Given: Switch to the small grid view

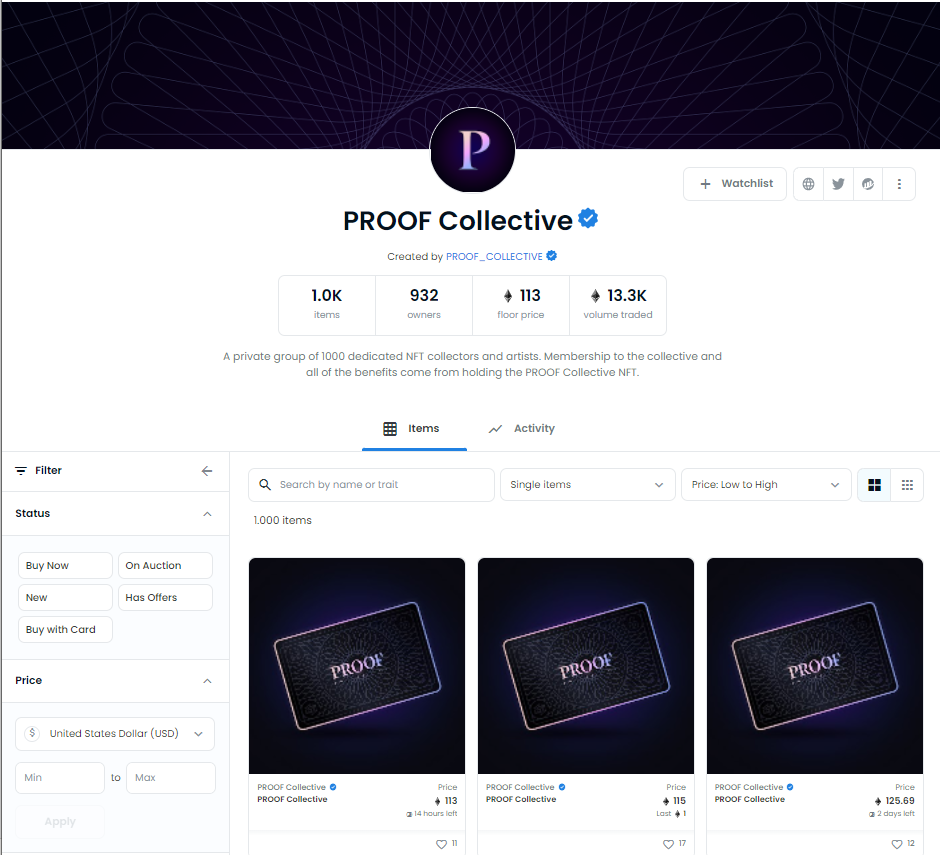Looking at the screenshot, I should tap(907, 485).
